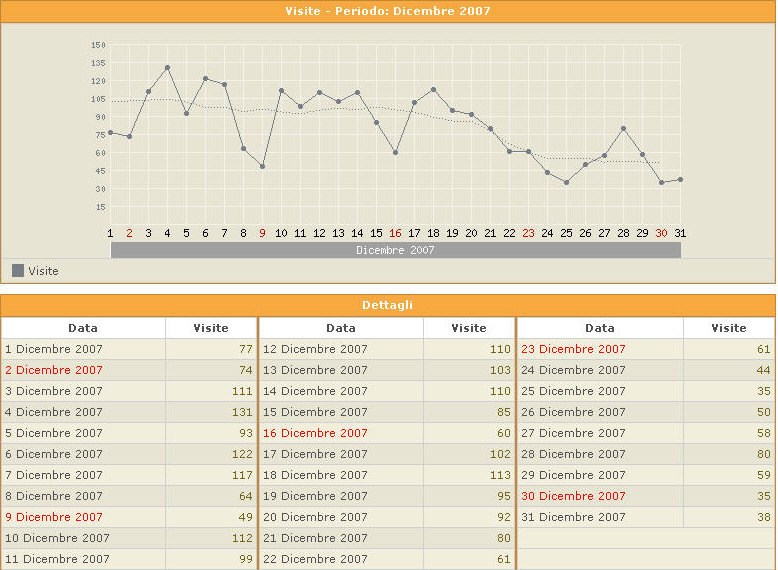
Task: Click the chart data point above day 18
Action: [x=433, y=89]
